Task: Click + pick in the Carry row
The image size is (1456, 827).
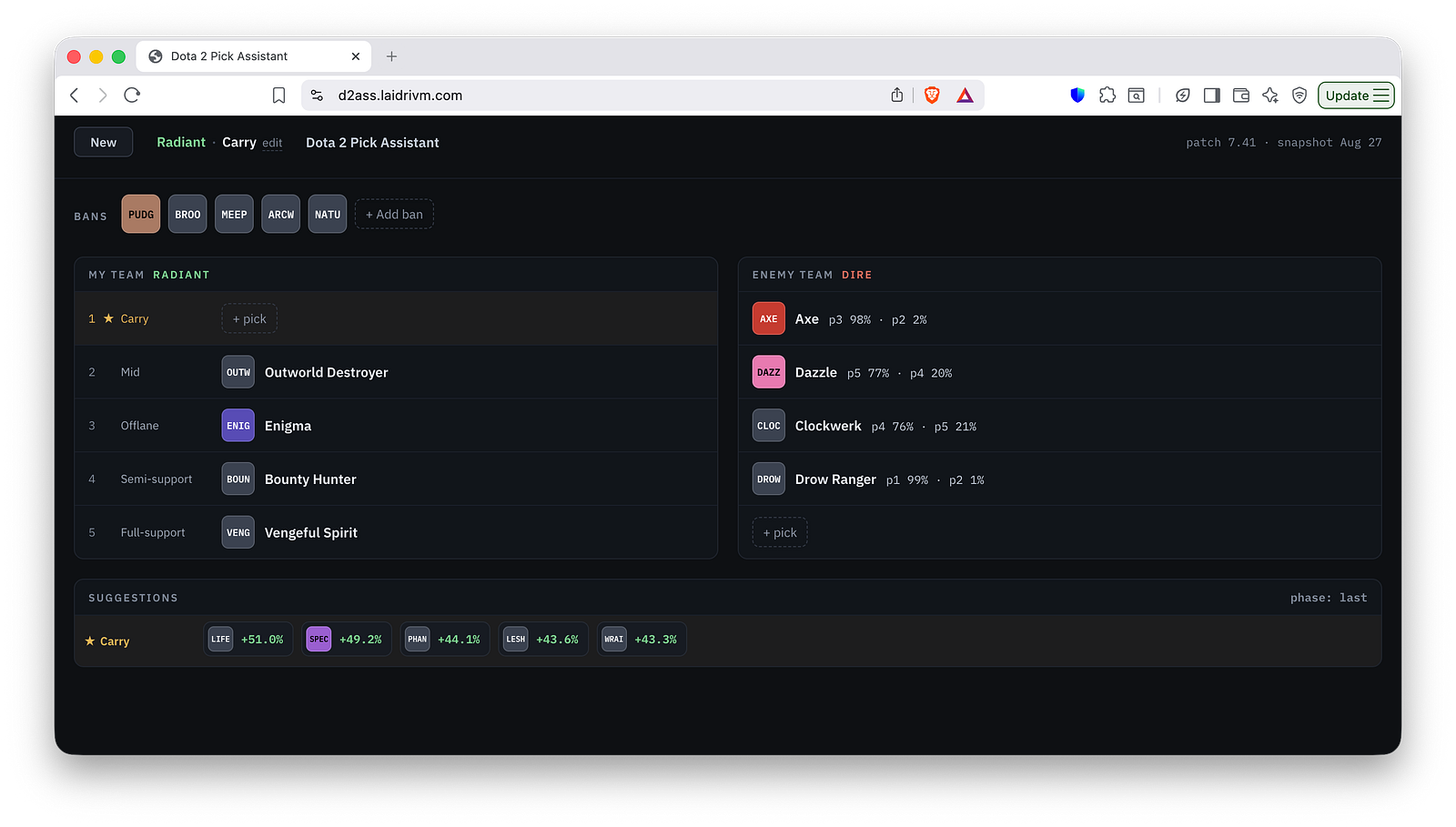Action: coord(249,319)
